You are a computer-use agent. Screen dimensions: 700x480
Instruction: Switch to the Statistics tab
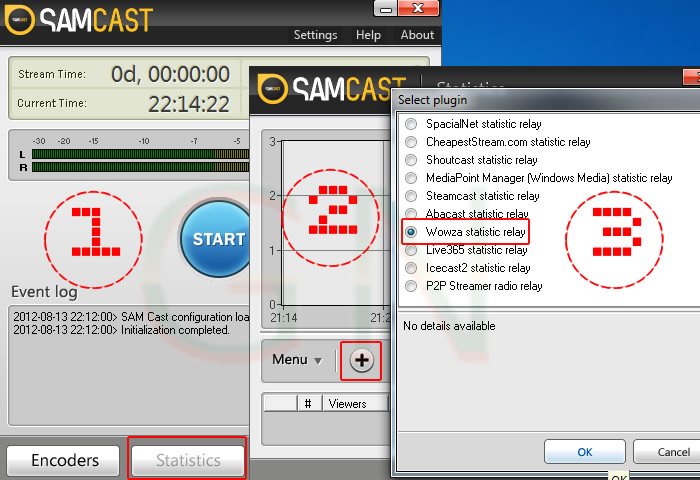(188, 460)
